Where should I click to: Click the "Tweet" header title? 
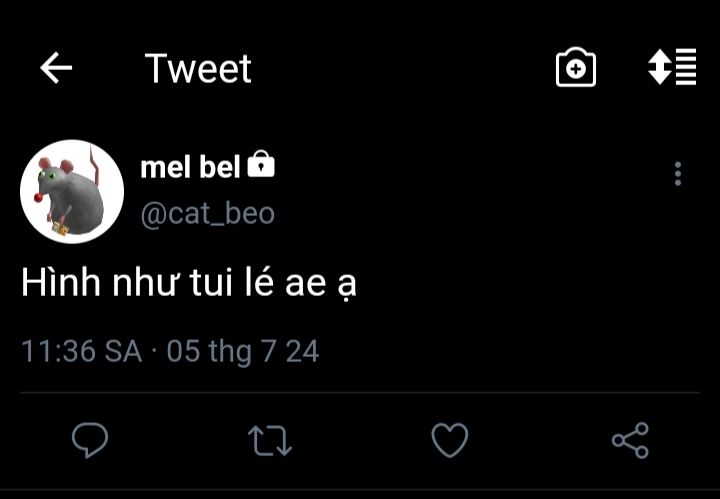tap(198, 68)
